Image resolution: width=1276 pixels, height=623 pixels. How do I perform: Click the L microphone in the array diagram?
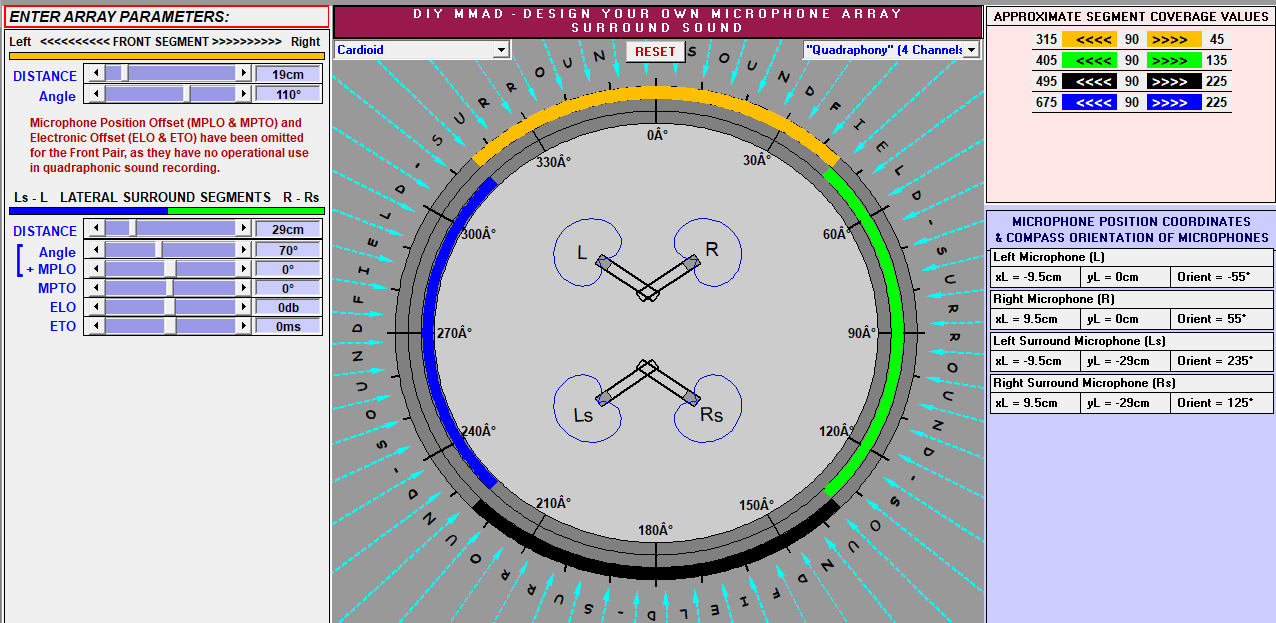pyautogui.click(x=604, y=262)
